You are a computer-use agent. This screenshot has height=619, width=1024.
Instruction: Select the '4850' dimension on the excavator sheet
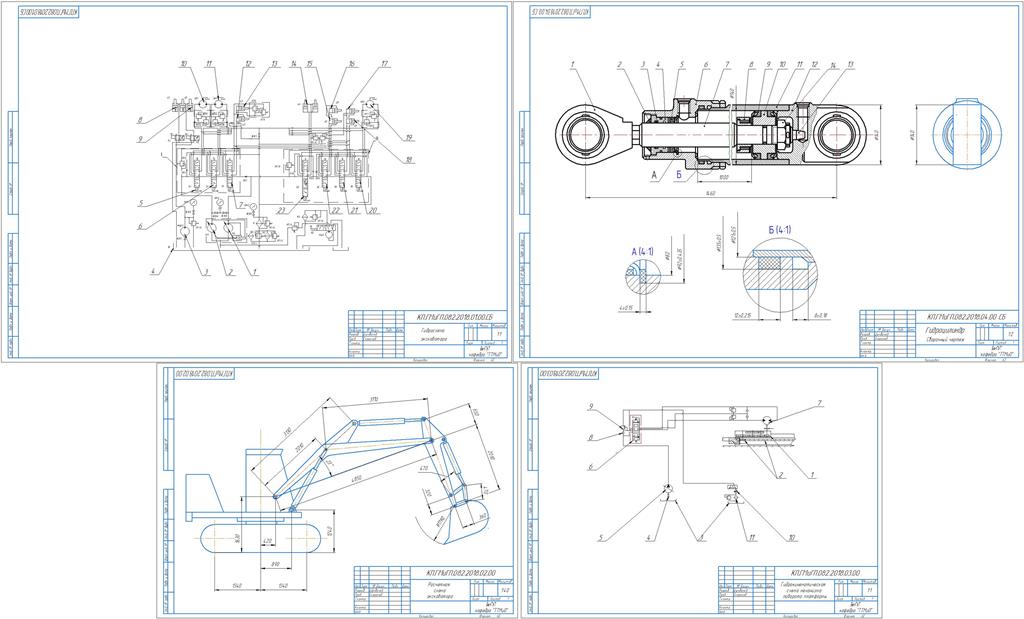click(x=357, y=479)
